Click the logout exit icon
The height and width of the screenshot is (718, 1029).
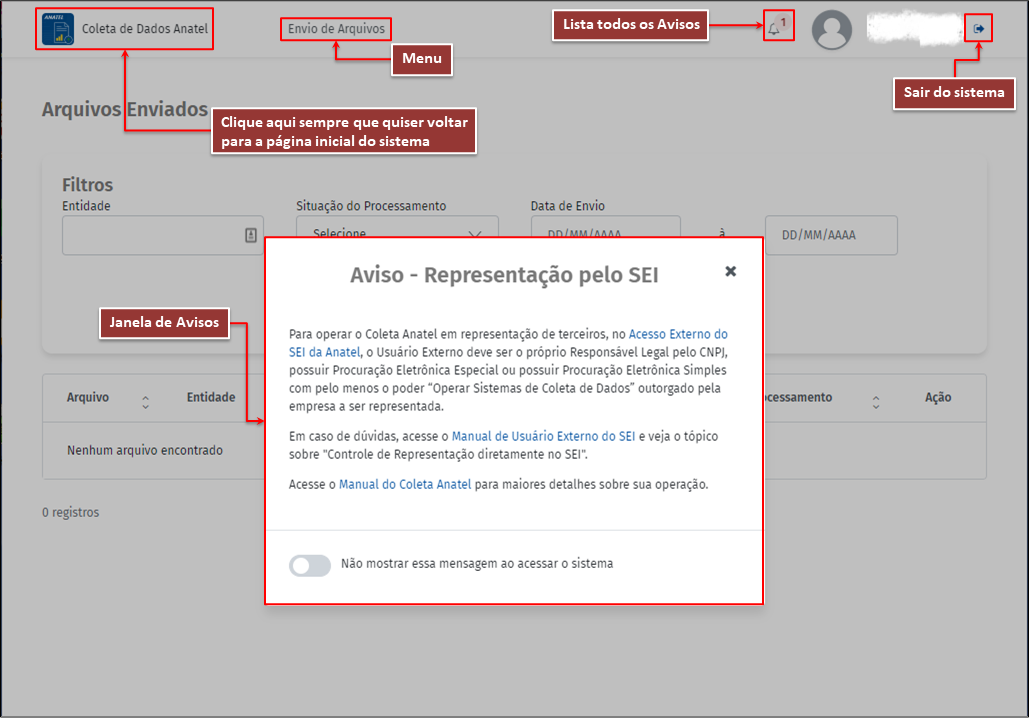[x=978, y=28]
